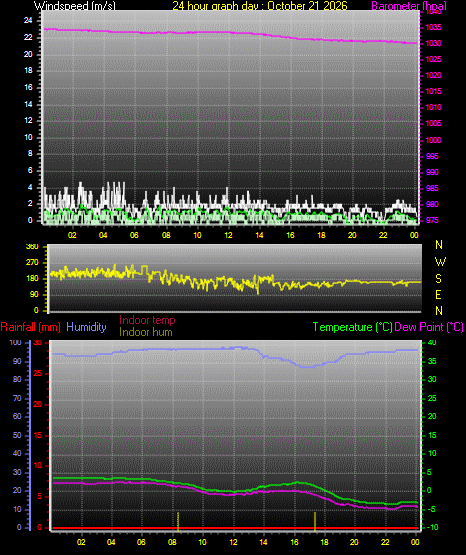Click the 24 windspeed scale value

[x=28, y=21]
